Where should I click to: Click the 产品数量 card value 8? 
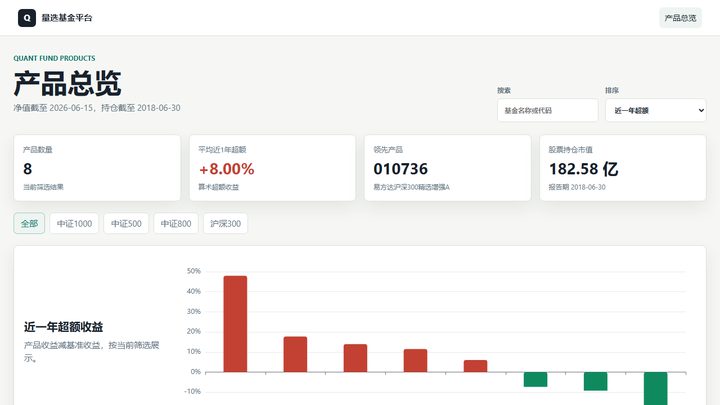(x=28, y=169)
